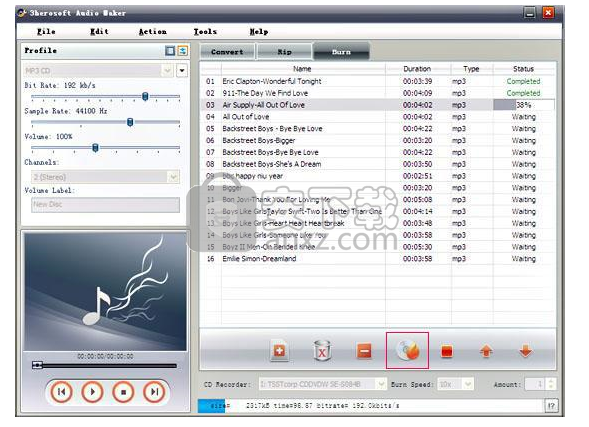Click the Status column header
Image resolution: width=589 pixels, height=427 pixels.
point(524,69)
